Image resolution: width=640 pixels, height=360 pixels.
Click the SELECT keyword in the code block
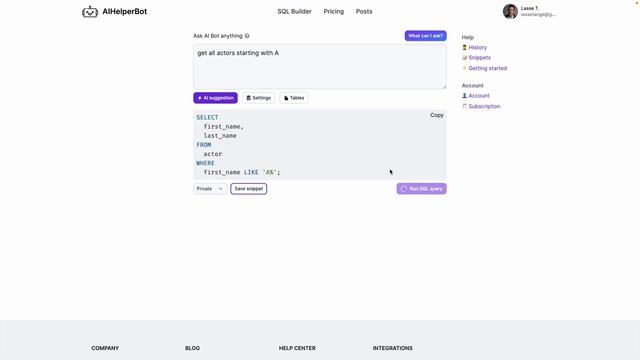[207, 118]
